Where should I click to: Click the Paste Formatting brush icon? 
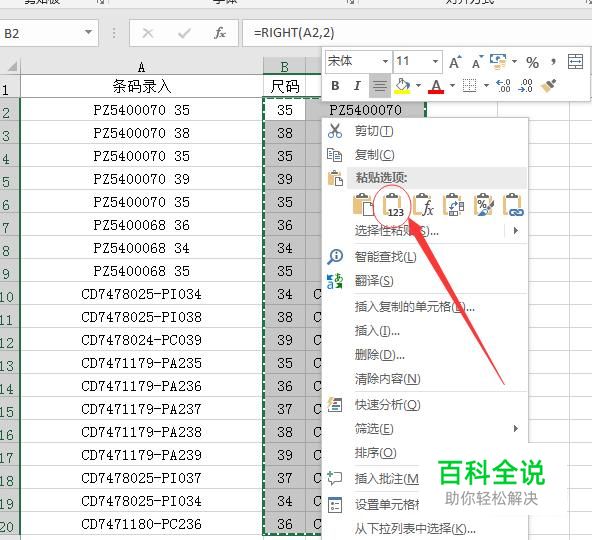coord(484,204)
